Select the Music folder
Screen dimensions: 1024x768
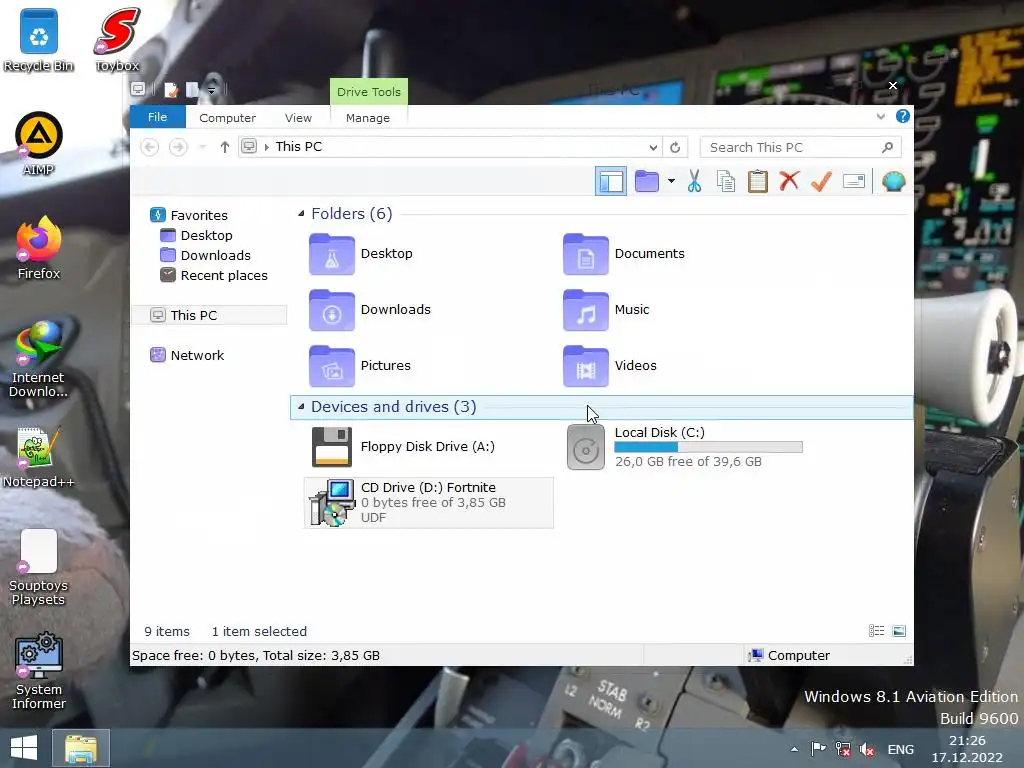606,310
